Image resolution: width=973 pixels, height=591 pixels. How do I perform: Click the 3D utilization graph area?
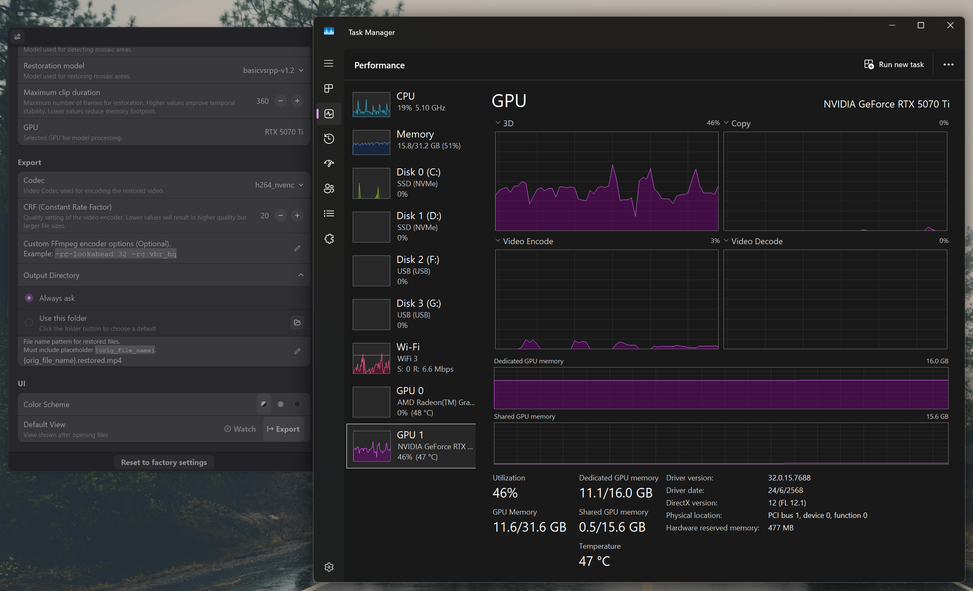click(x=606, y=181)
